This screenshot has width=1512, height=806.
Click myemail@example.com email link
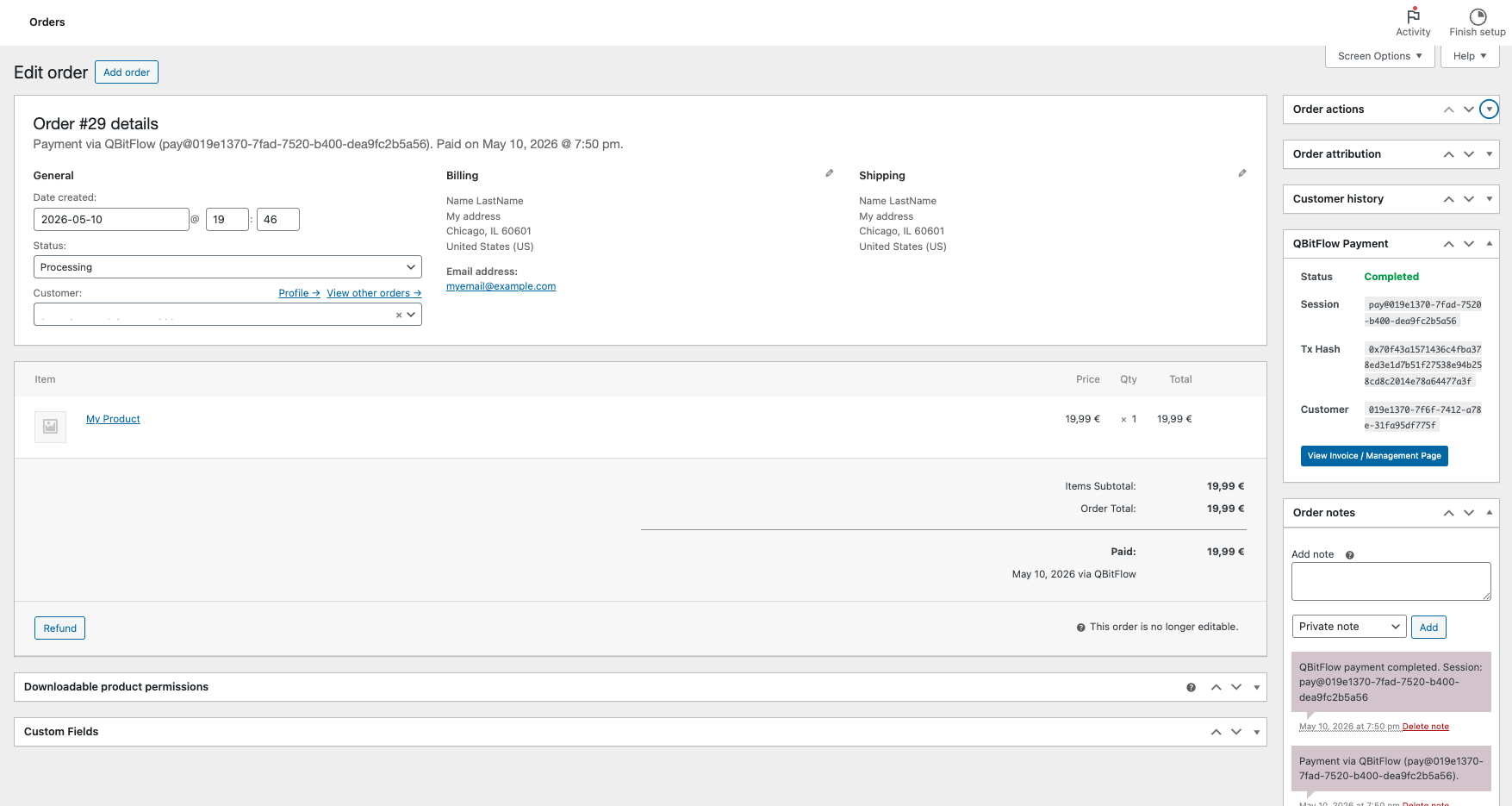pos(501,286)
